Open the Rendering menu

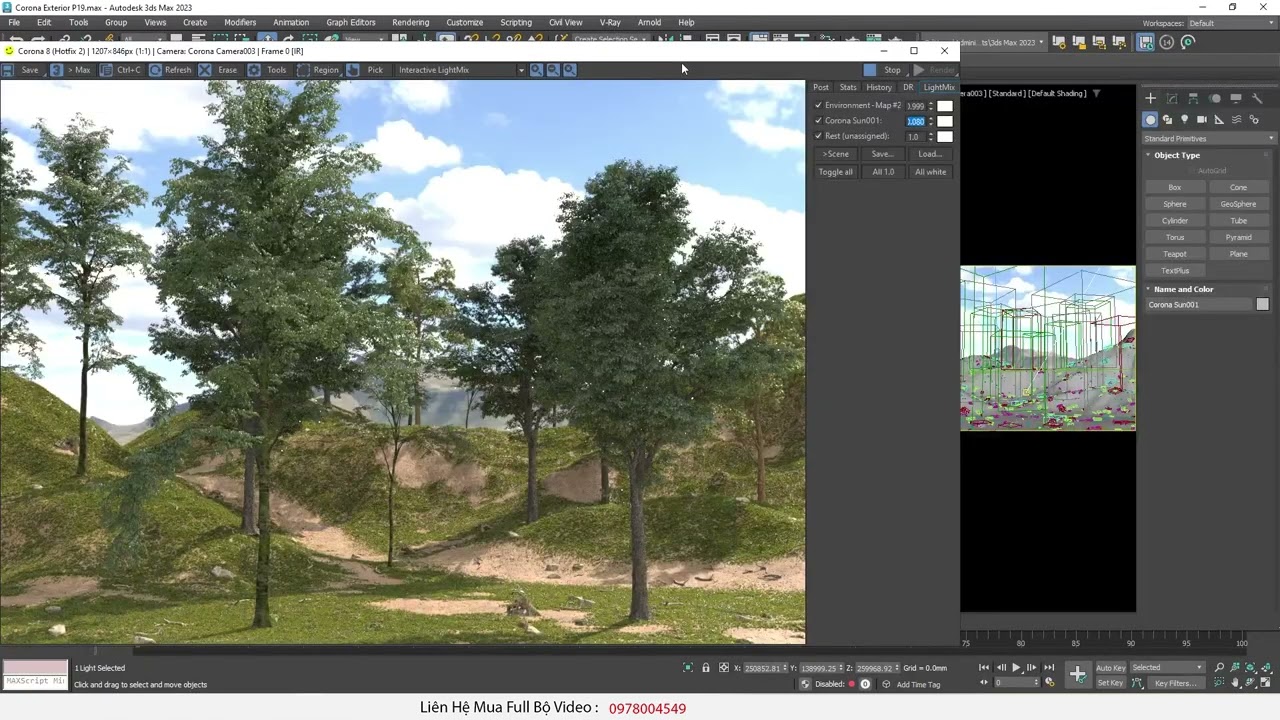410,22
